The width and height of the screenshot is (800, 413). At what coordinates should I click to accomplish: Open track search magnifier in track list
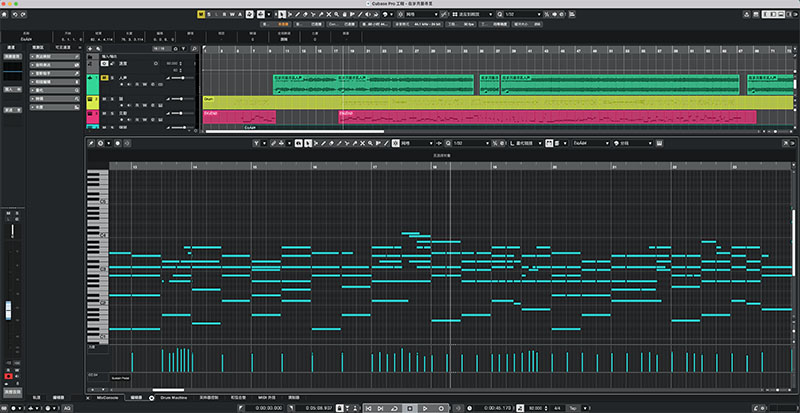(194, 48)
